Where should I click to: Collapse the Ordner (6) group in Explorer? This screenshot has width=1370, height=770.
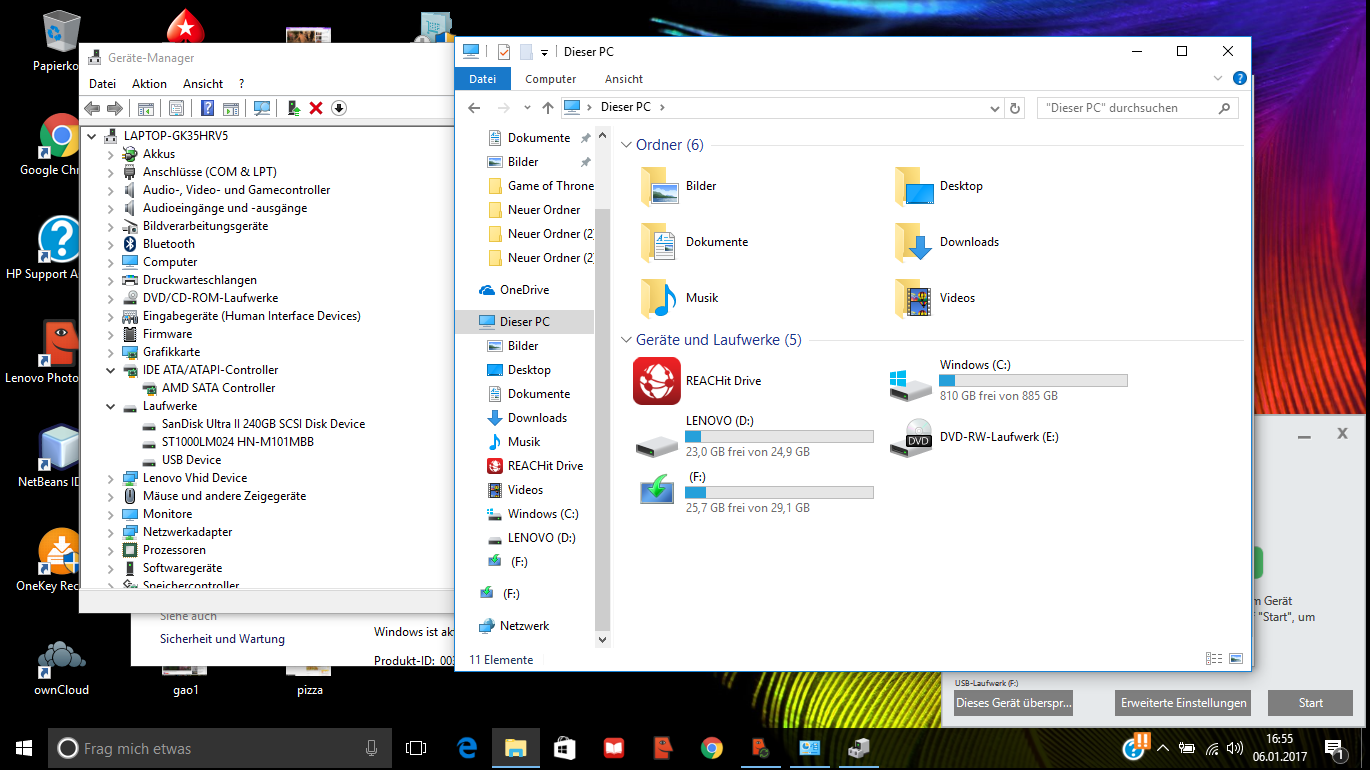627,145
